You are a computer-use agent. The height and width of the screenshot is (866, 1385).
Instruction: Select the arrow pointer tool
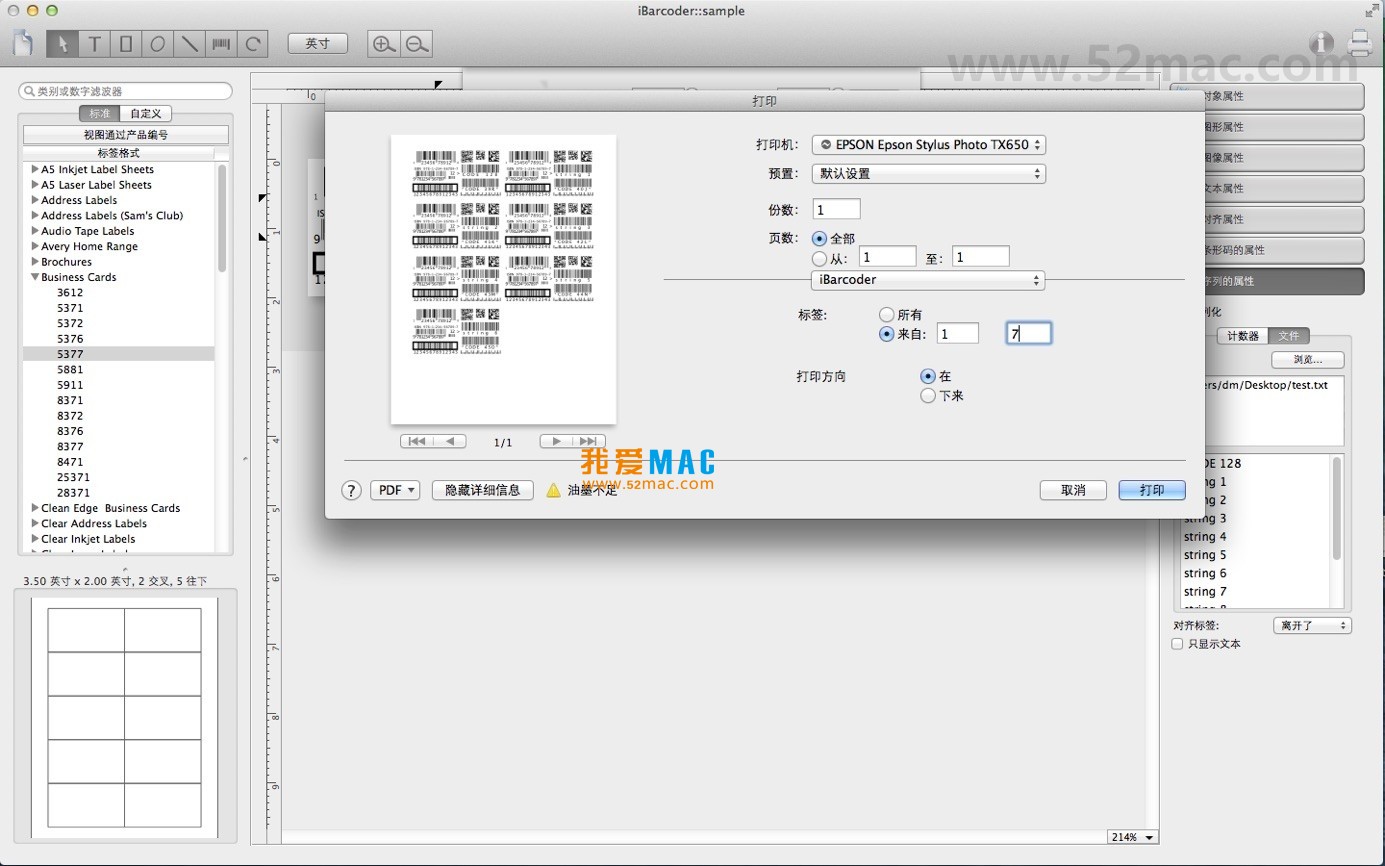pos(62,44)
